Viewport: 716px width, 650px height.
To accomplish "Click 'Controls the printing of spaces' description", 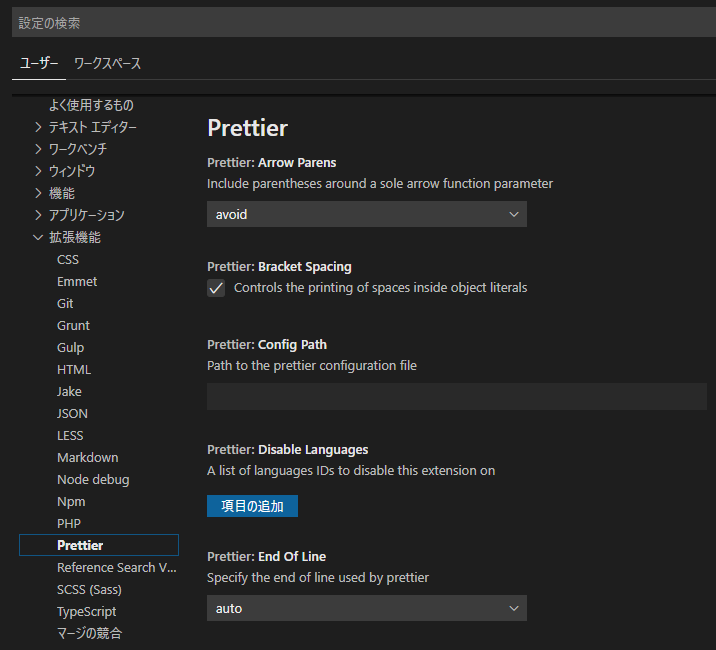I will [x=380, y=288].
